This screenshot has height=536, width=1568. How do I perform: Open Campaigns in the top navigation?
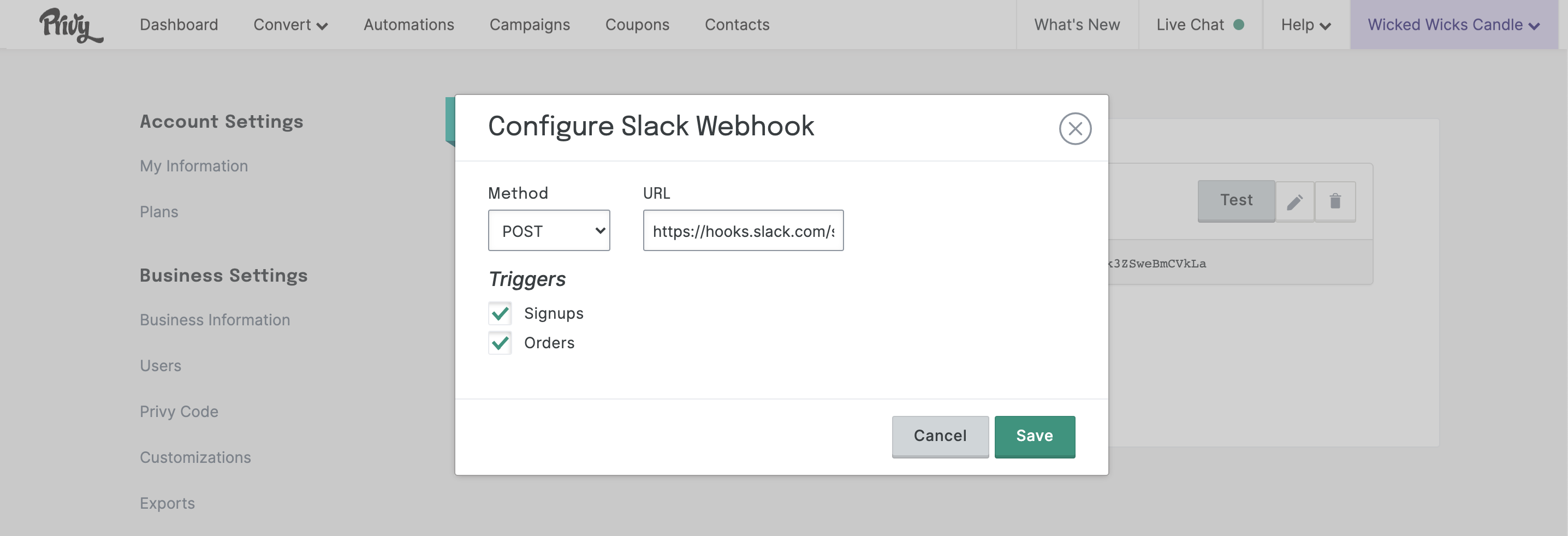[530, 25]
